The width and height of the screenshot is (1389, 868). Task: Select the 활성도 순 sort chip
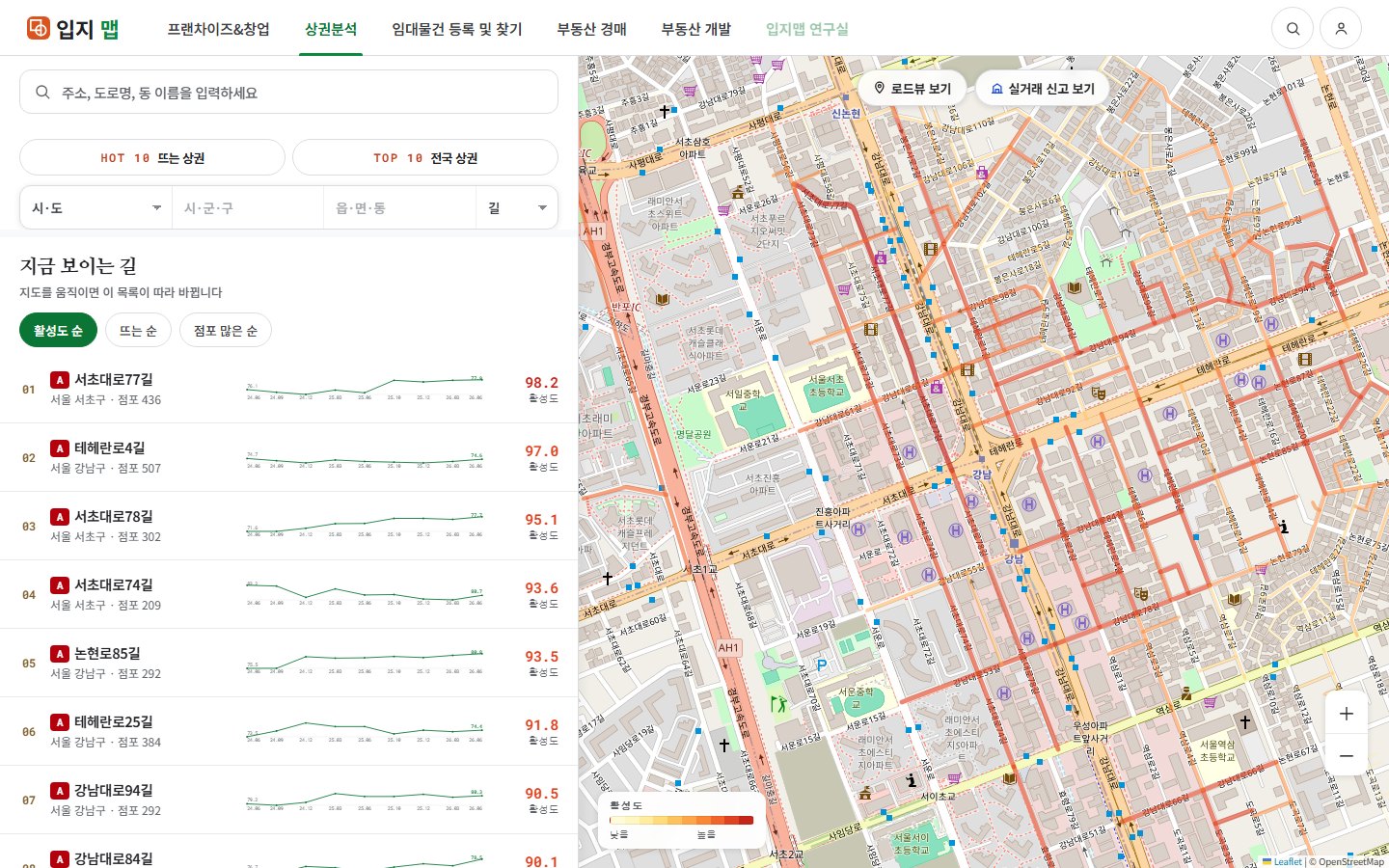click(x=58, y=330)
